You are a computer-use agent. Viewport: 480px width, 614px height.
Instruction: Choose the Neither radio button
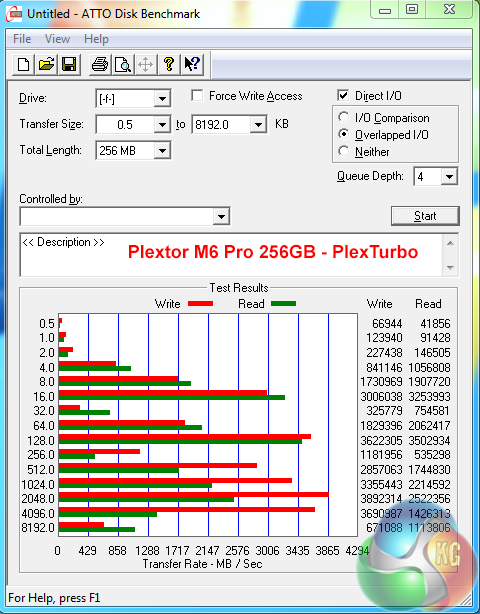pos(343,151)
